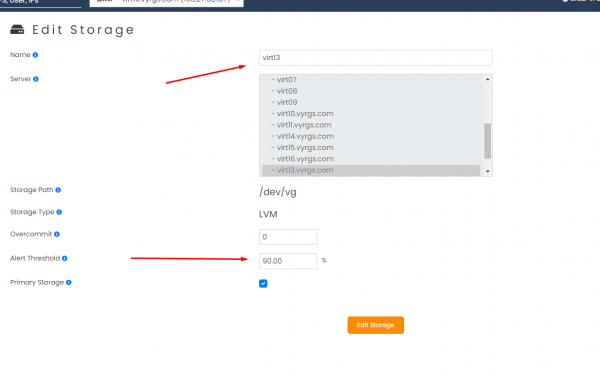Image resolution: width=600 pixels, height=376 pixels.
Task: Click the orange Edit Storage button
Action: coord(375,325)
